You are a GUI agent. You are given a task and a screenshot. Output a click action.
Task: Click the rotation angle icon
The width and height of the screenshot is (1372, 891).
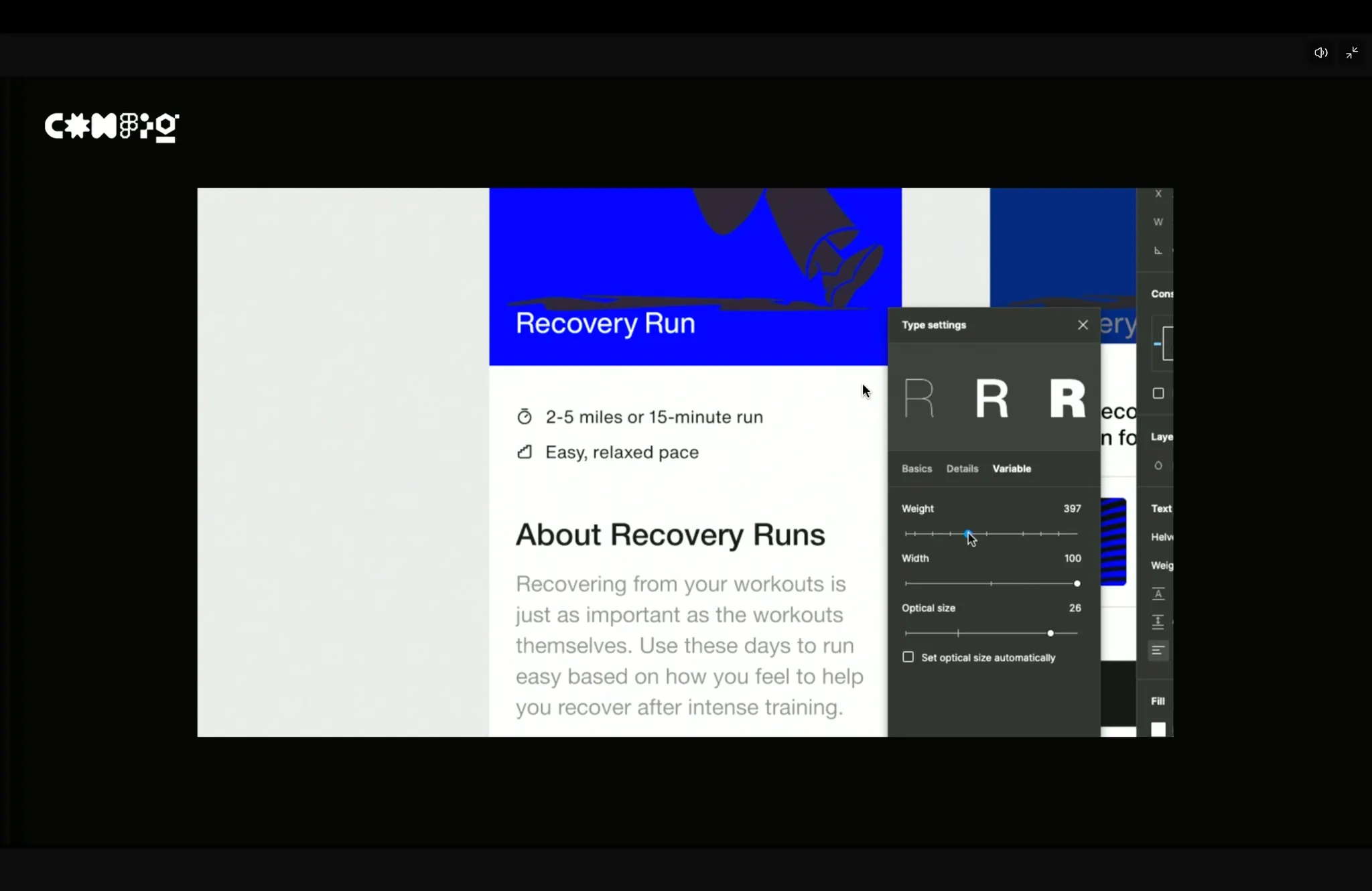(x=1158, y=251)
